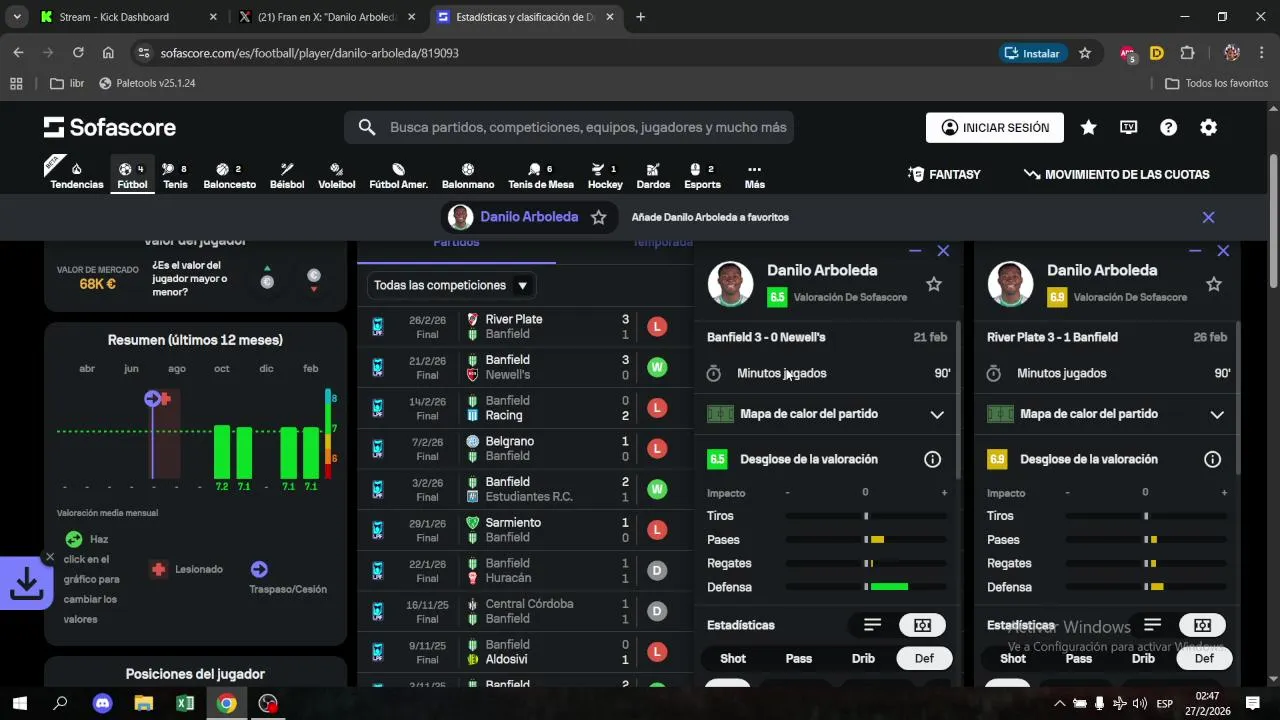The height and width of the screenshot is (720, 1280).
Task: Favorite star in Banfield-Newell's player card
Action: (x=934, y=285)
